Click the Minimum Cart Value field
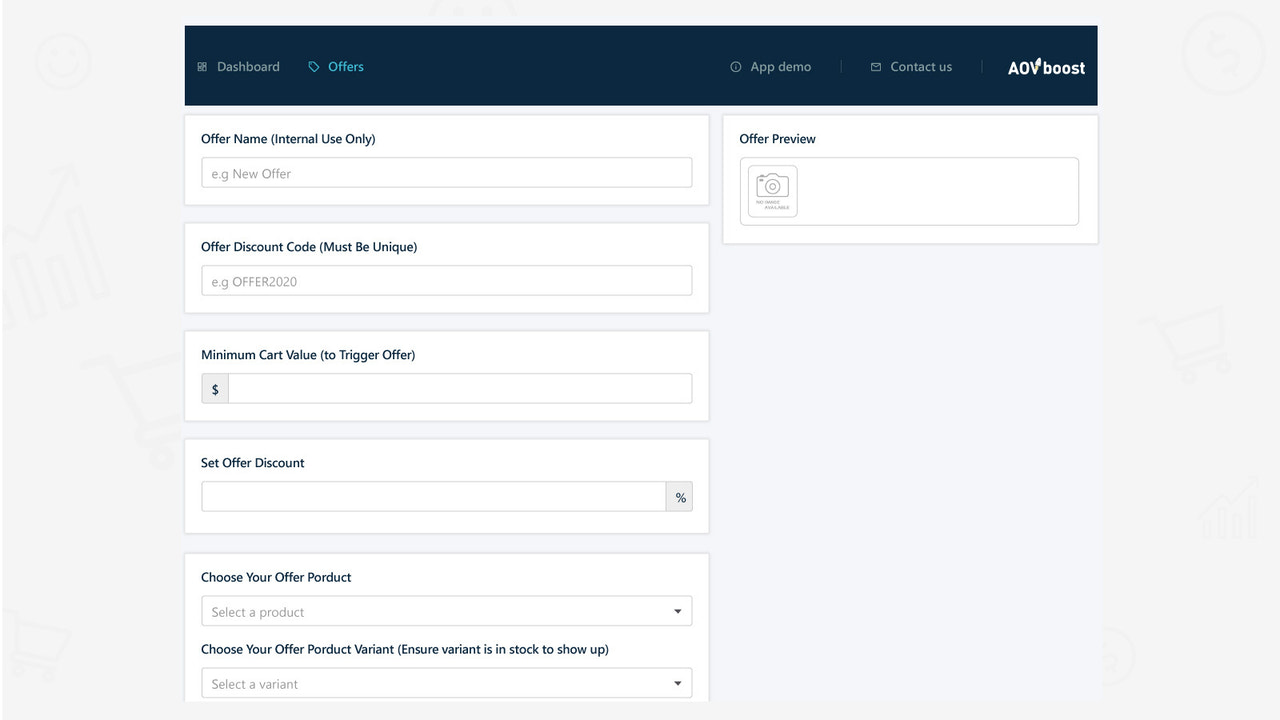The height and width of the screenshot is (720, 1280). (x=459, y=388)
